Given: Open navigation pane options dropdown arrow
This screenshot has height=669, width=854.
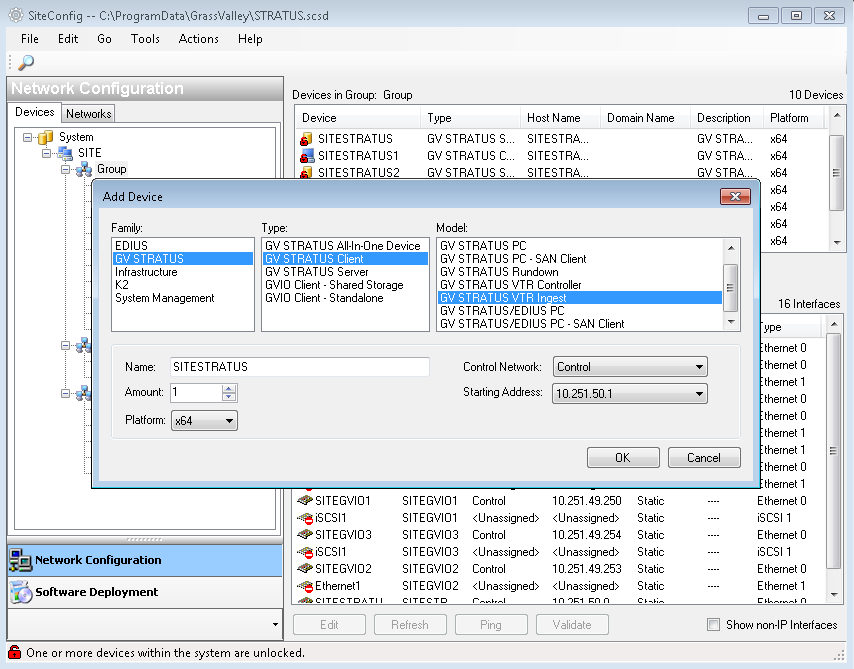Looking at the screenshot, I should coord(275,624).
